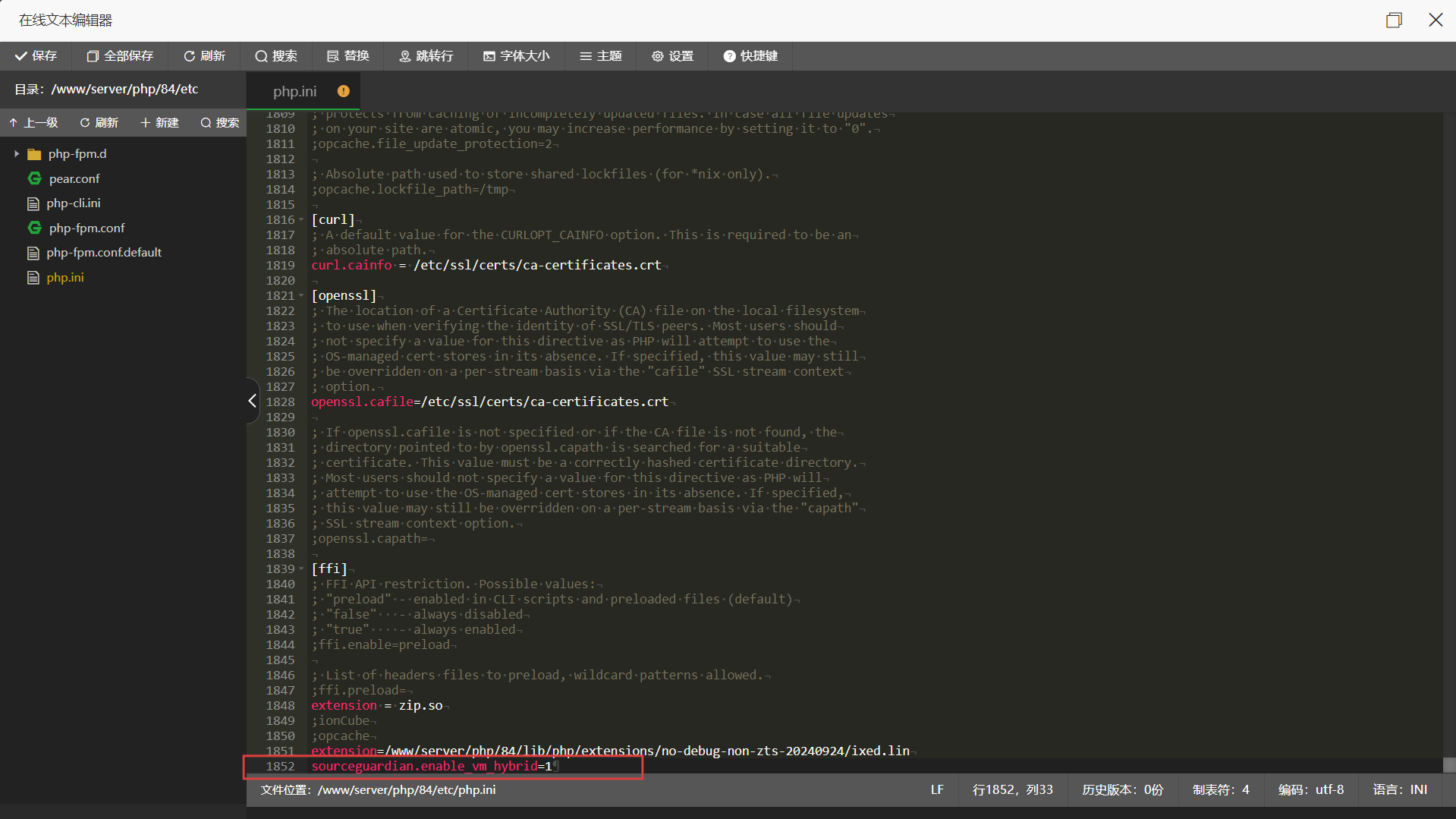Click the 保存 (Save) icon
Viewport: 1456px width, 819px height.
pos(35,55)
